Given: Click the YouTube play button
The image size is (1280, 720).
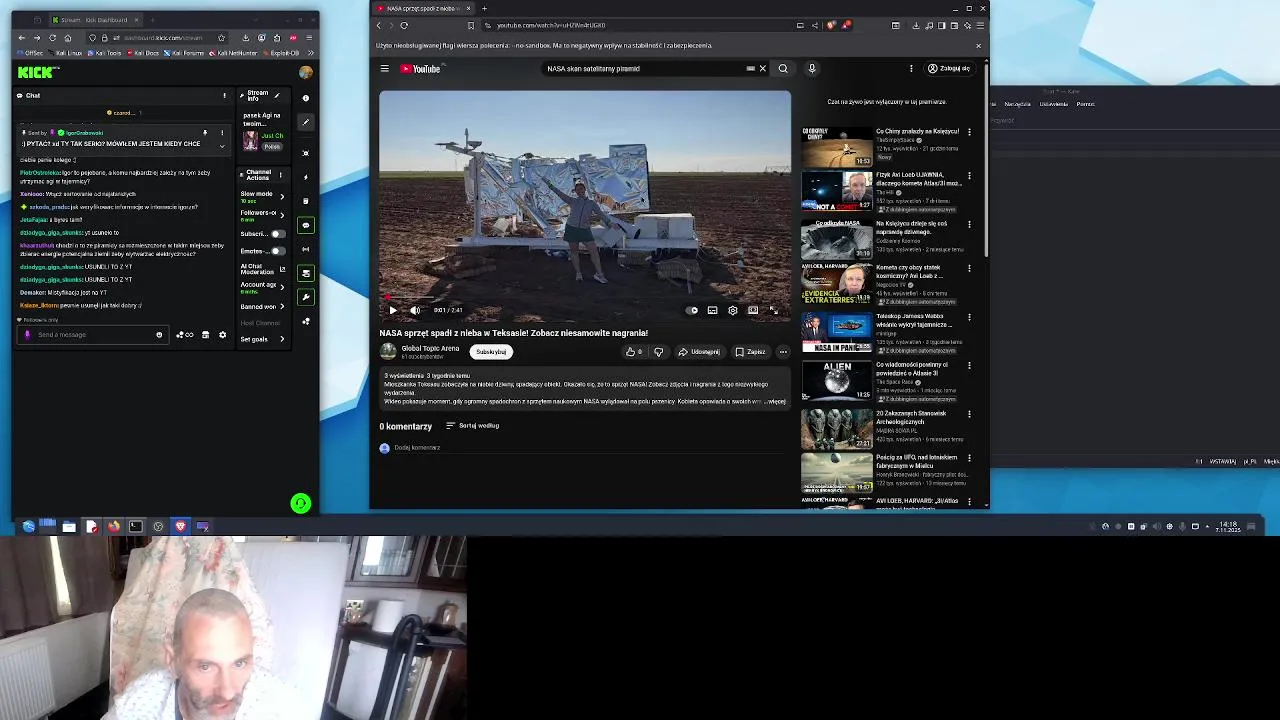Looking at the screenshot, I should pos(392,310).
